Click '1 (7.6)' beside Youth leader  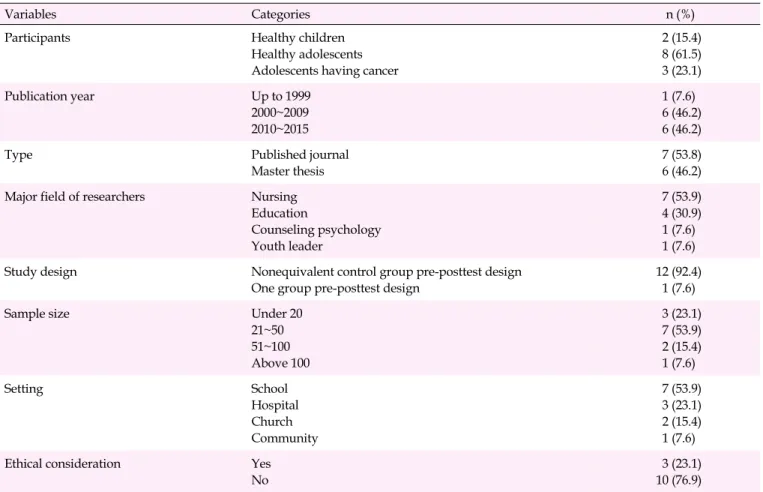678,246
